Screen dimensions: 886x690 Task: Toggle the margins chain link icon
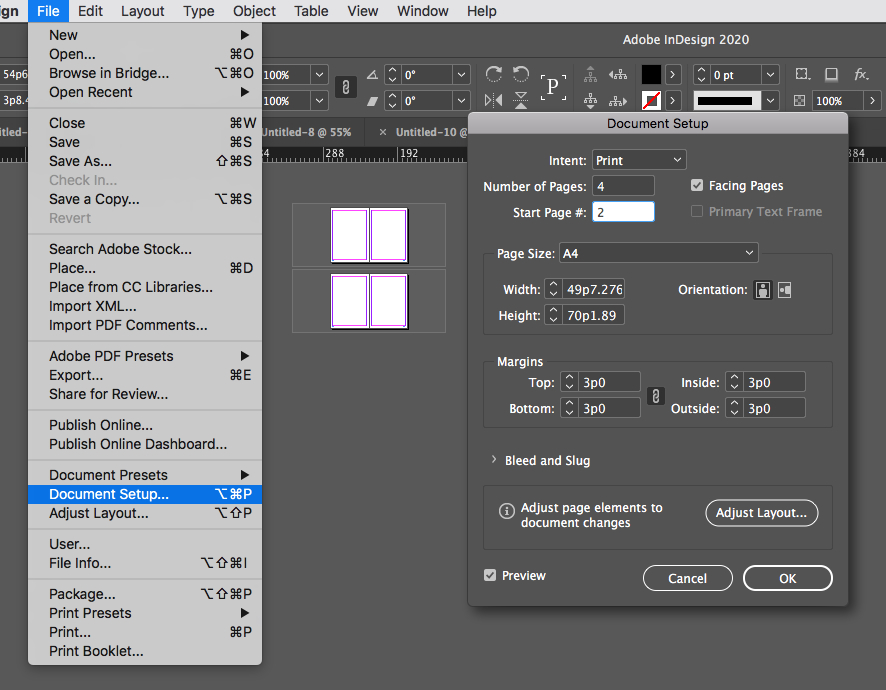[655, 396]
